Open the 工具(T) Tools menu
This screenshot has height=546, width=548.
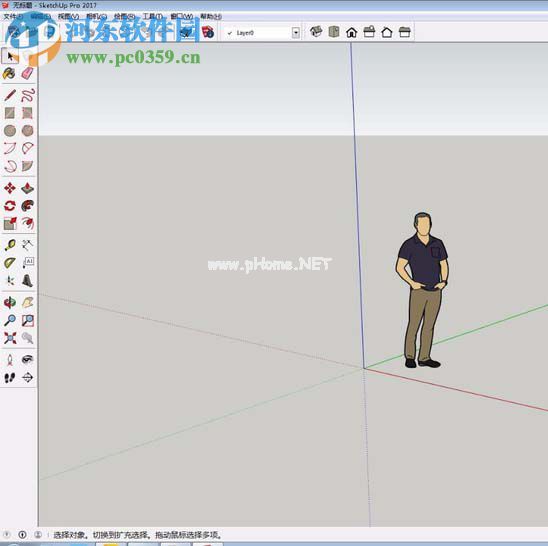coord(153,16)
